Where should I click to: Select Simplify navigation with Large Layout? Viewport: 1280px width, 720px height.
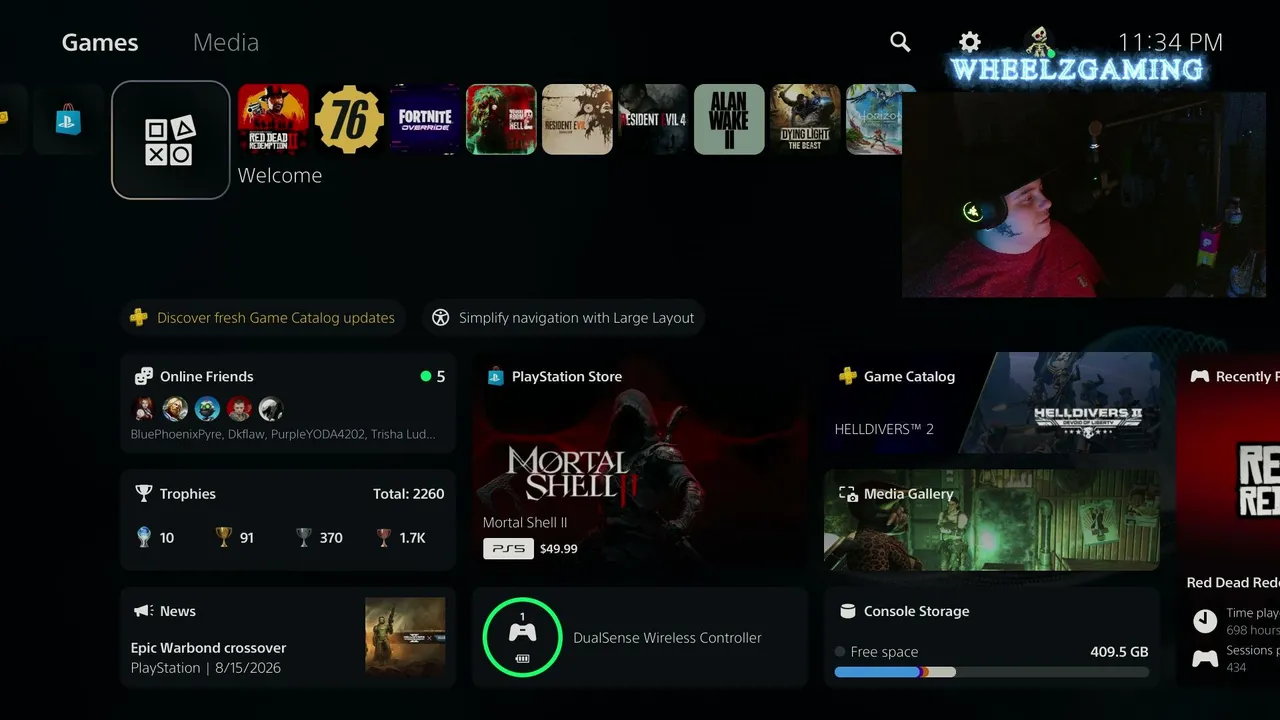pyautogui.click(x=564, y=318)
